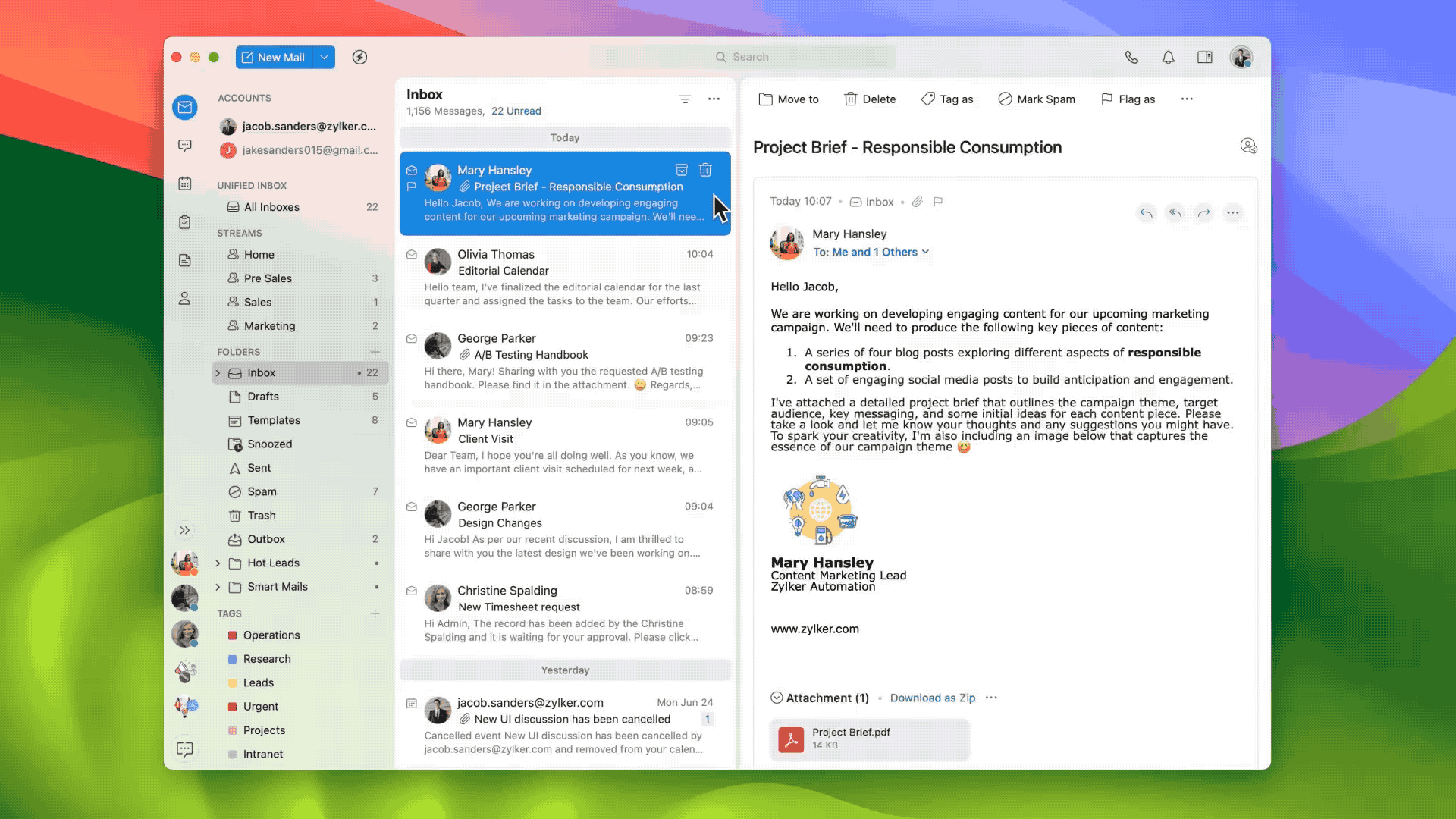Archive the selected Project Brief email
This screenshot has height=819, width=1456.
pyautogui.click(x=681, y=170)
